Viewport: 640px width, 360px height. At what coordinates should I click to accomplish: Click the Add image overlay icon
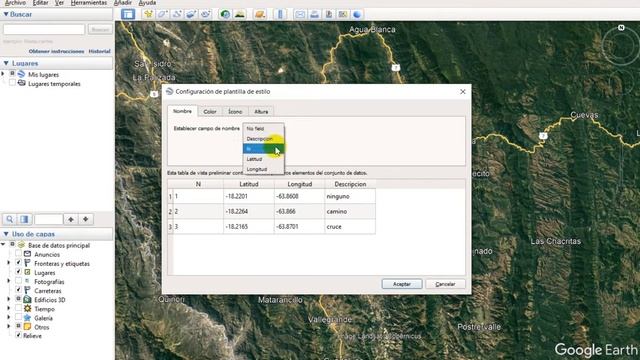point(191,14)
